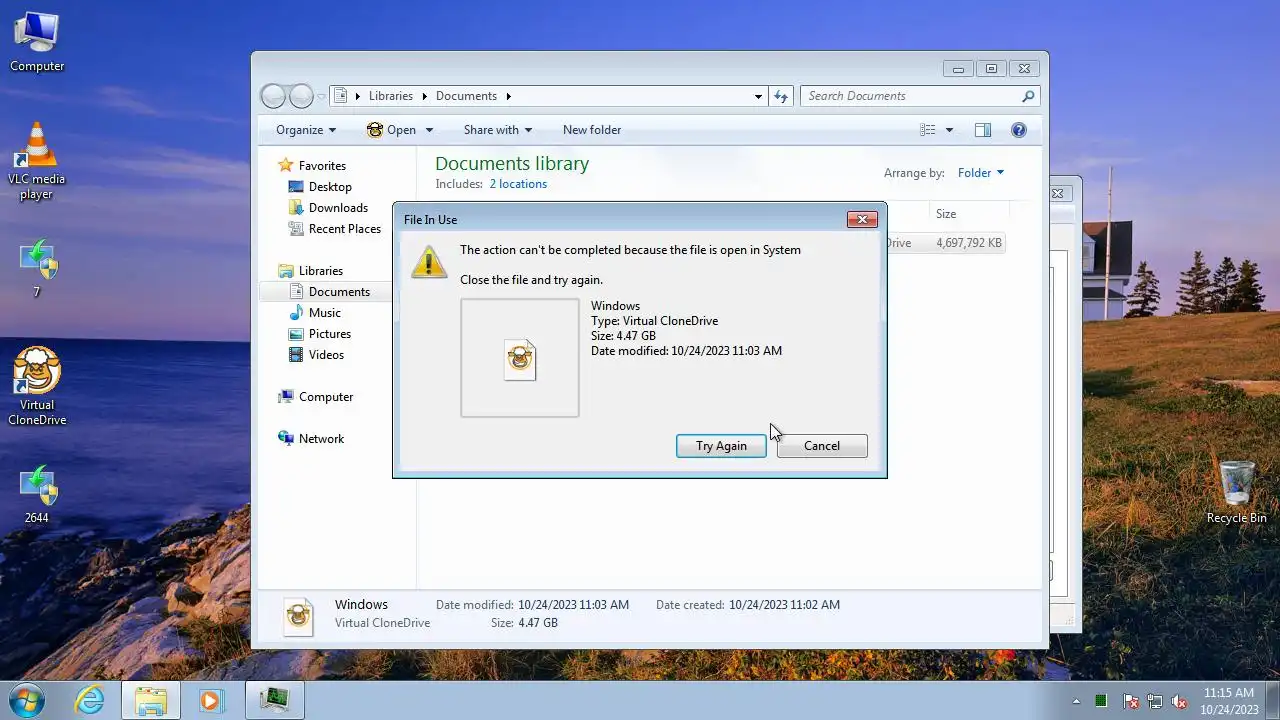Viewport: 1280px width, 720px height.
Task: Go forward in Explorer navigation
Action: point(301,96)
